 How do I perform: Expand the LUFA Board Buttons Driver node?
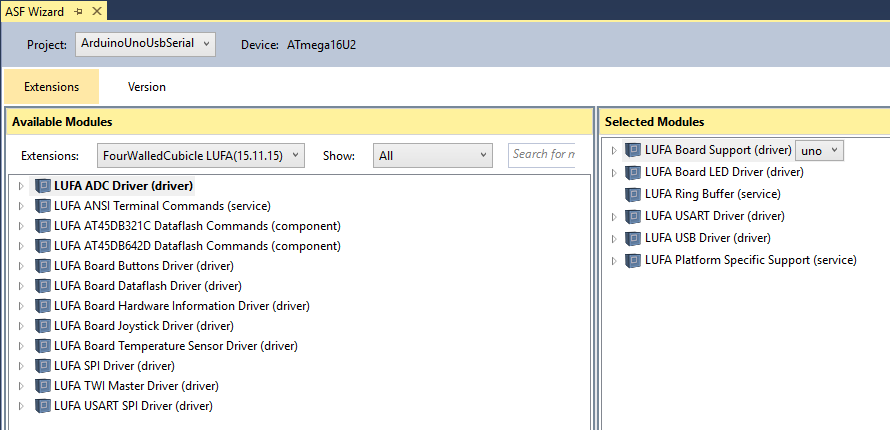point(22,266)
